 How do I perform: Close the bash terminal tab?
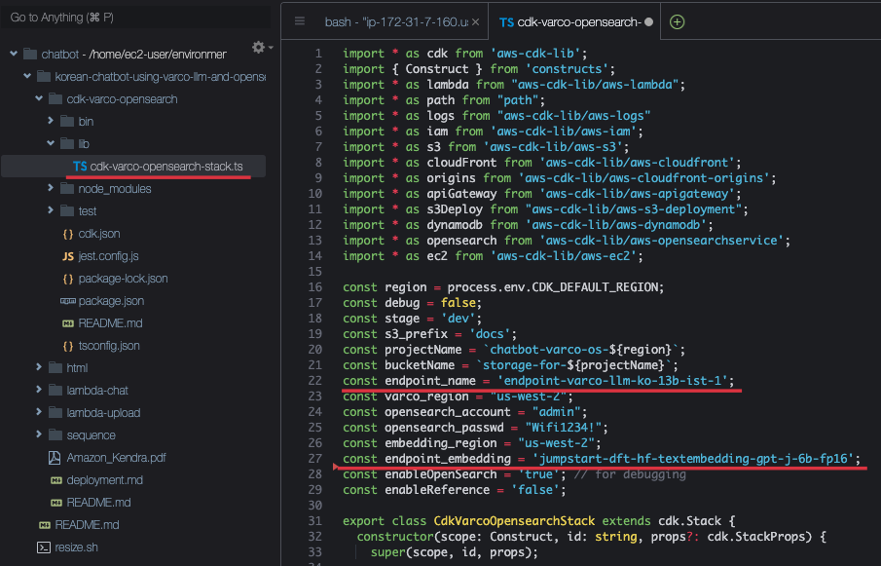(475, 22)
